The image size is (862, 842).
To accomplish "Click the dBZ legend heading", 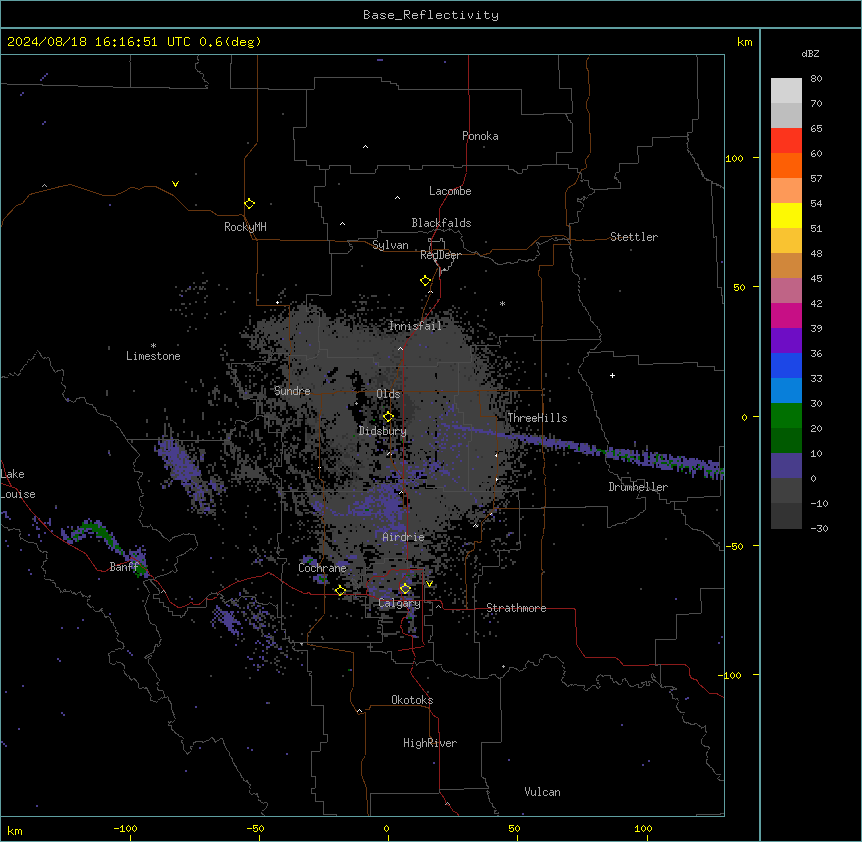I will click(810, 54).
